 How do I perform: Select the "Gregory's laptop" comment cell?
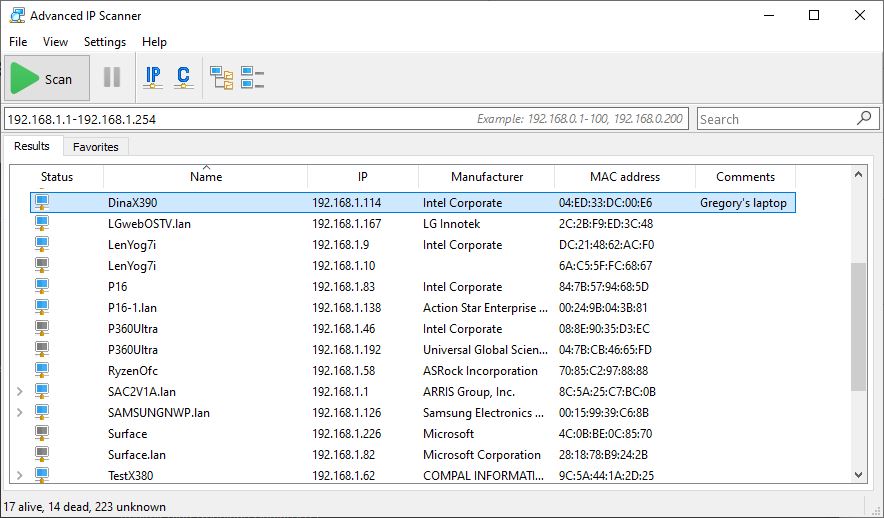click(x=743, y=203)
